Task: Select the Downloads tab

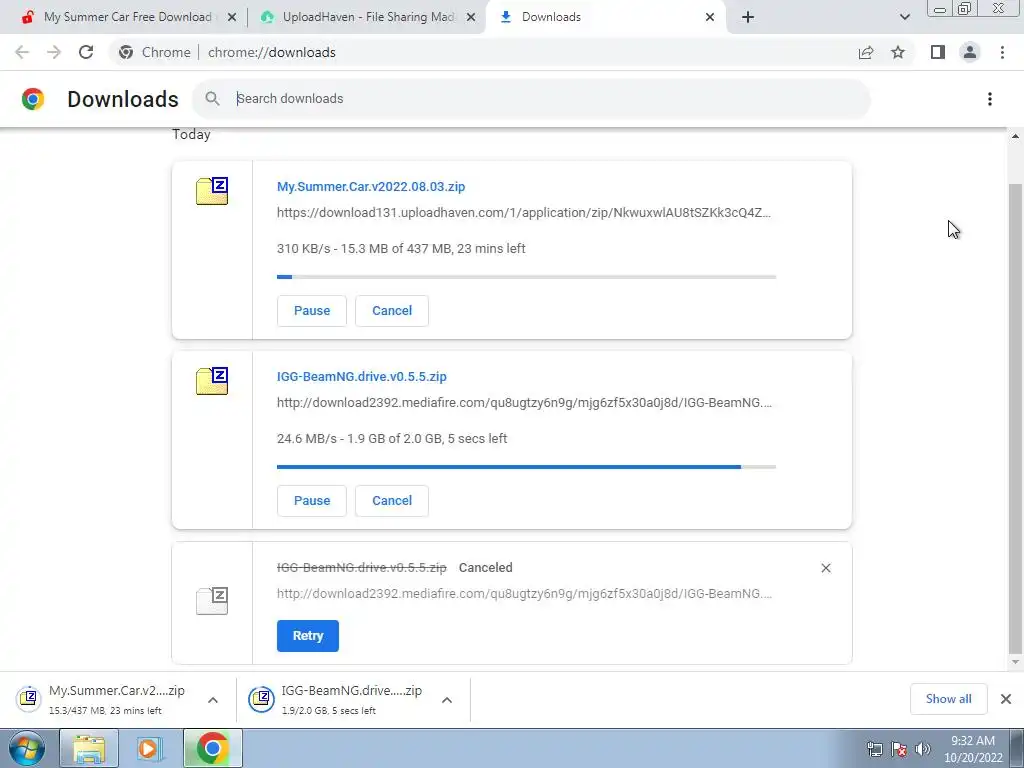Action: click(605, 17)
